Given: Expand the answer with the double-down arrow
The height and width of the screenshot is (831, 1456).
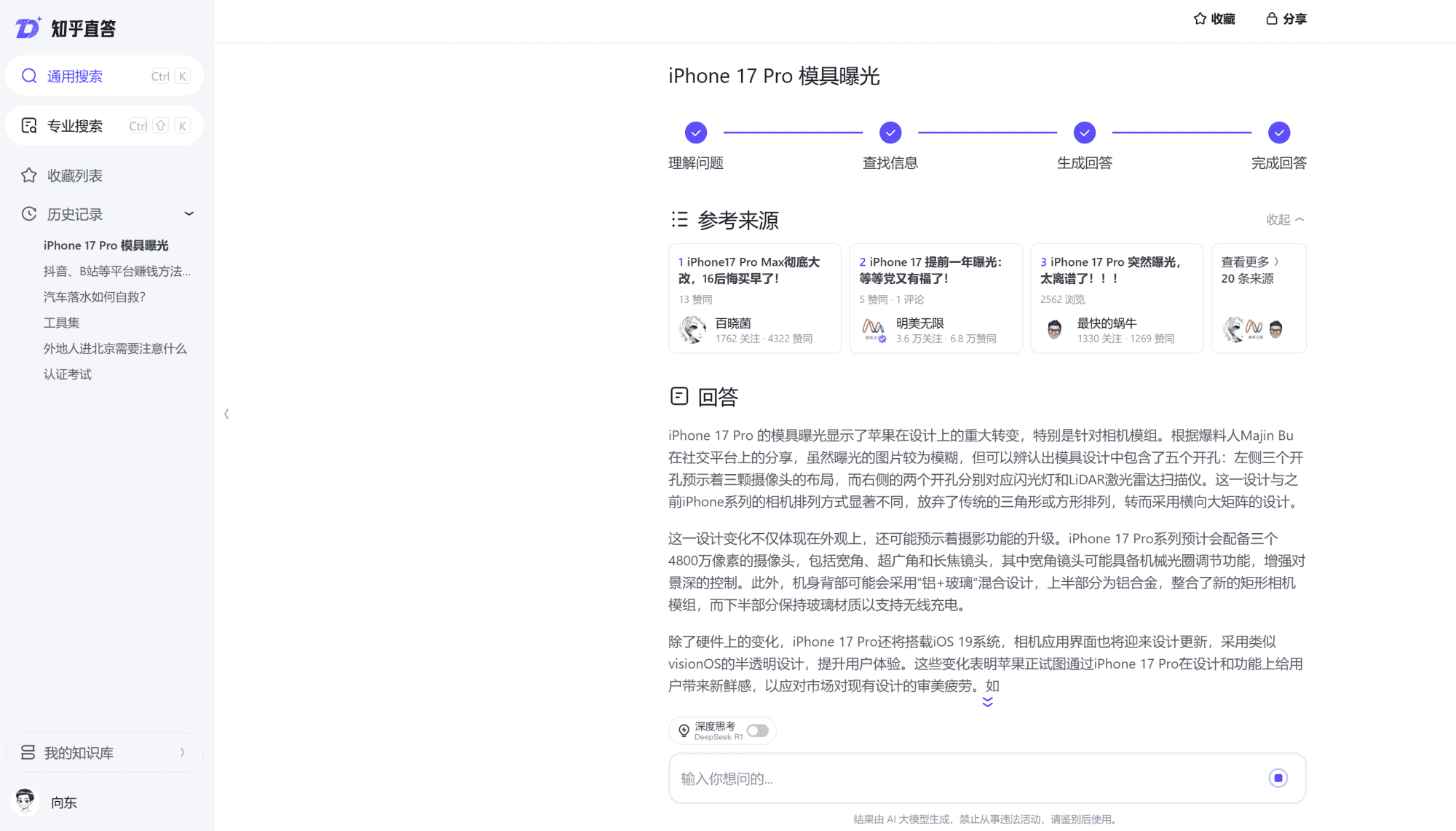Looking at the screenshot, I should (987, 701).
